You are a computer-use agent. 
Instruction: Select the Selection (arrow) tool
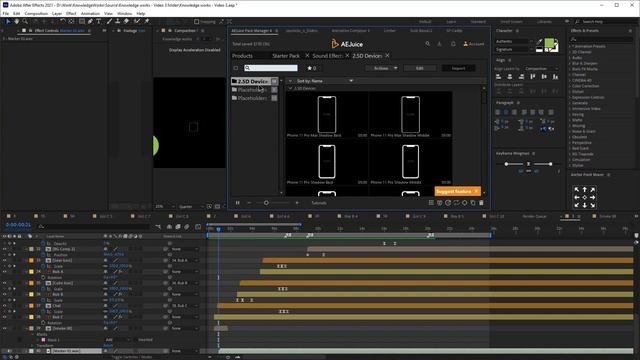click(x=8, y=21)
